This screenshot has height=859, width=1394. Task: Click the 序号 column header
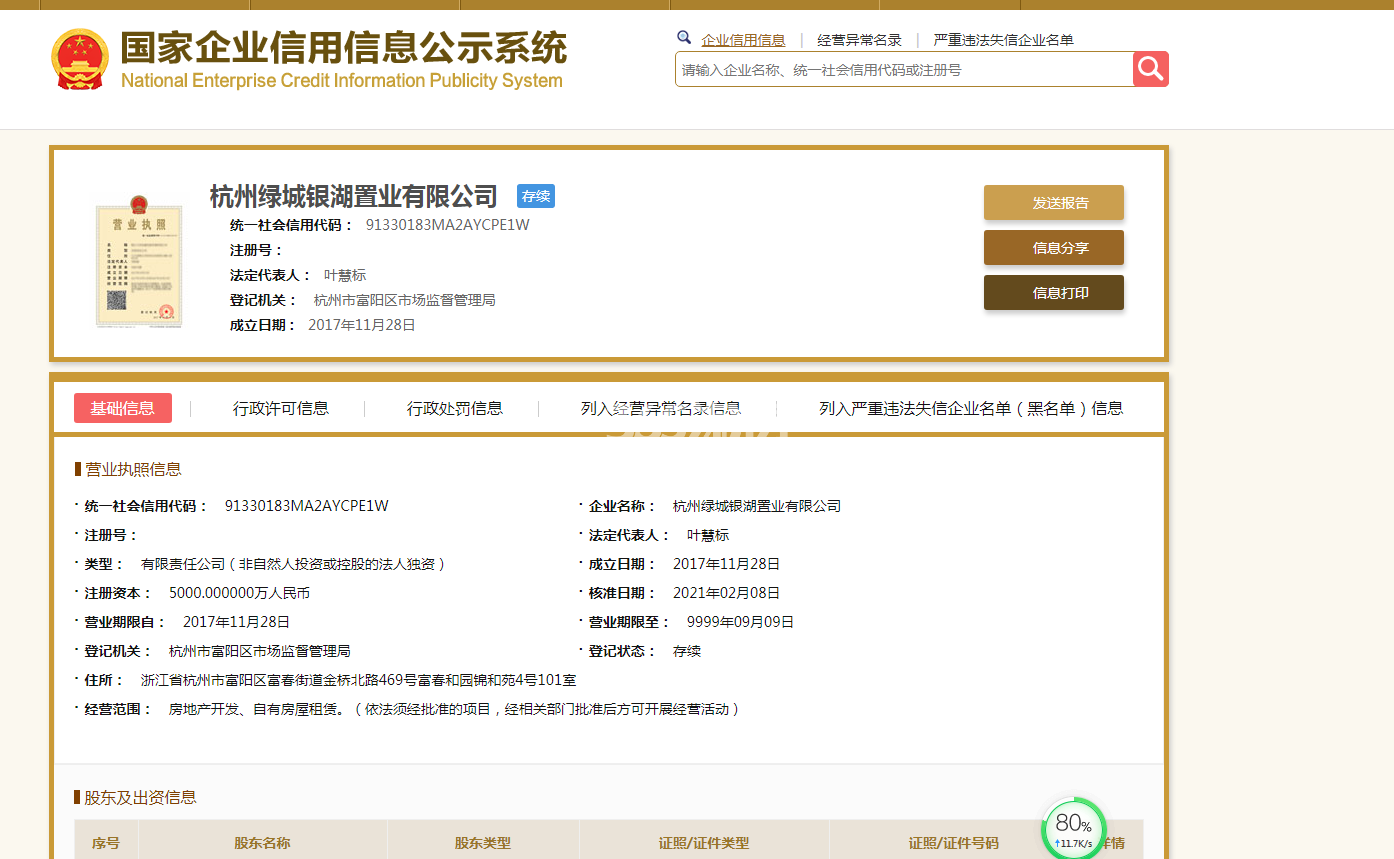click(106, 843)
